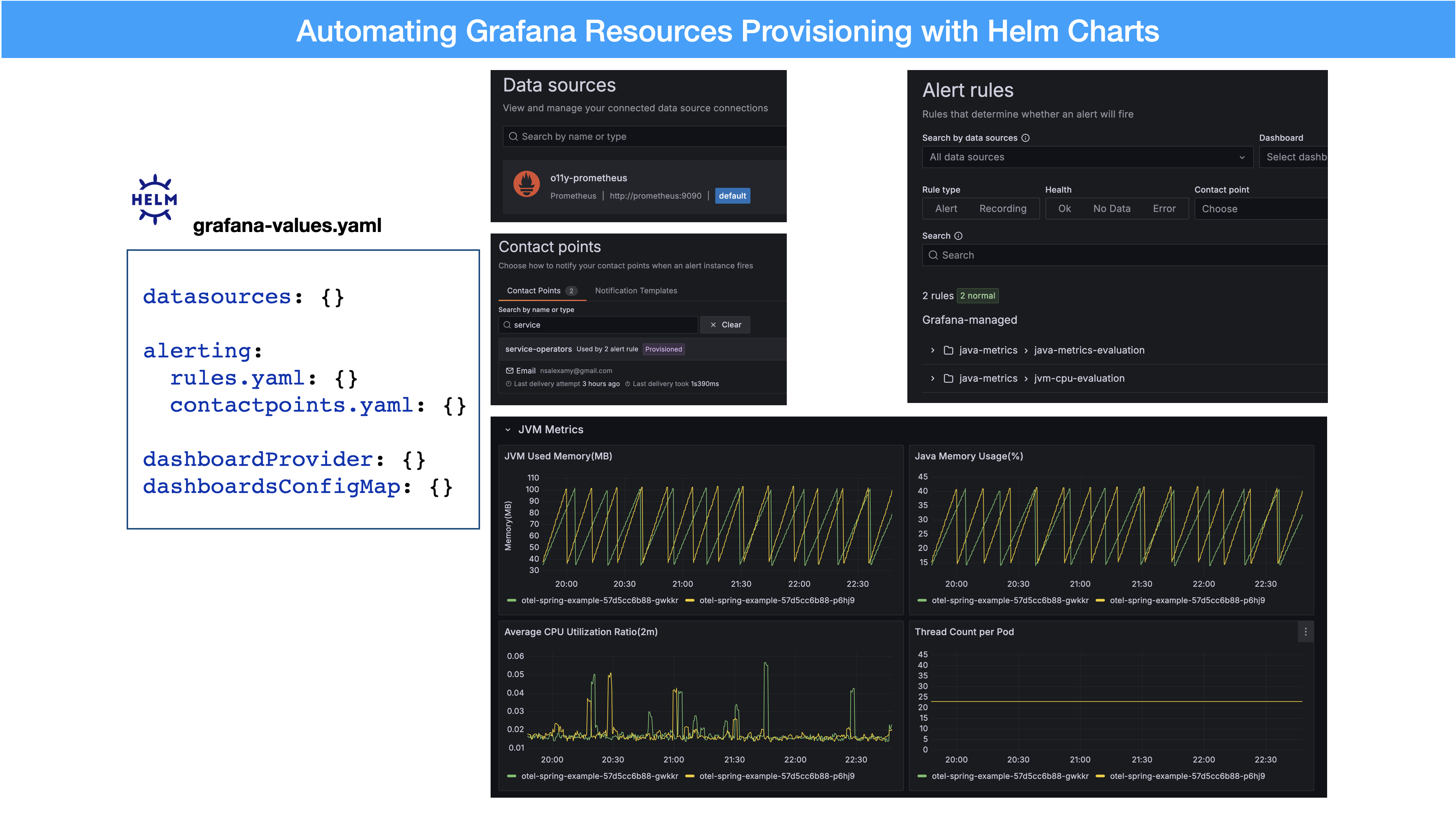Click the stopwatch icon before Last delivery took
This screenshot has width=1456, height=815.
tap(627, 384)
